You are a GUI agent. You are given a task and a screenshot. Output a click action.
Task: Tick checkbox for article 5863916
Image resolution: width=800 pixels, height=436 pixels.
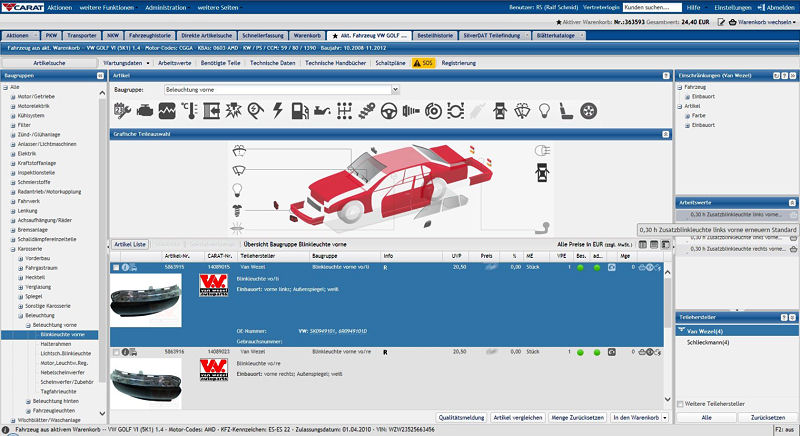pyautogui.click(x=116, y=352)
